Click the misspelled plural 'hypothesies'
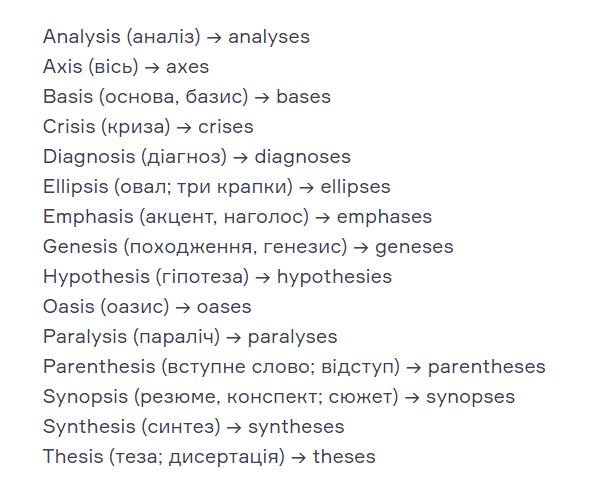 [335, 277]
